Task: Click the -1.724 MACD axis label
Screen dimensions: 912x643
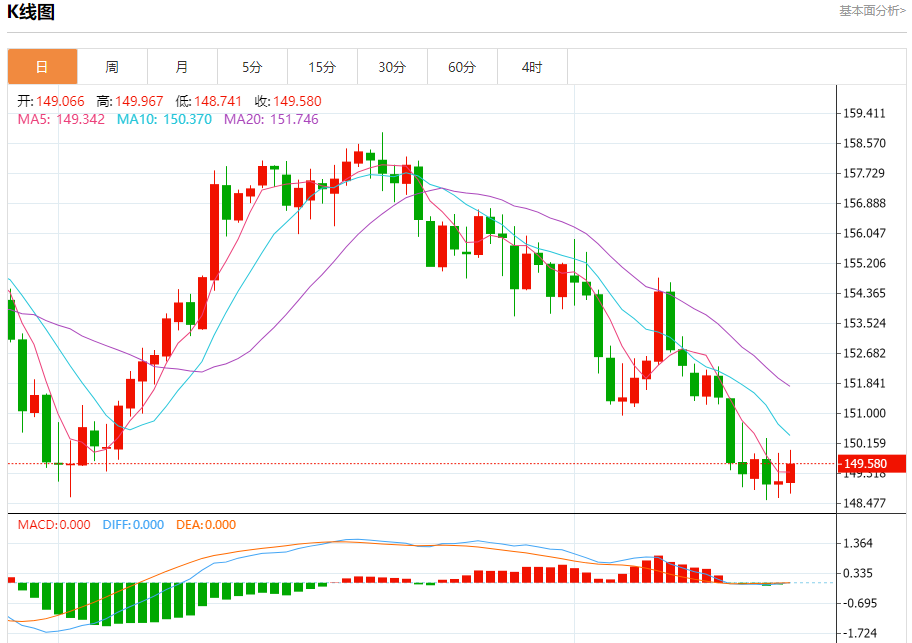Action: tap(860, 633)
